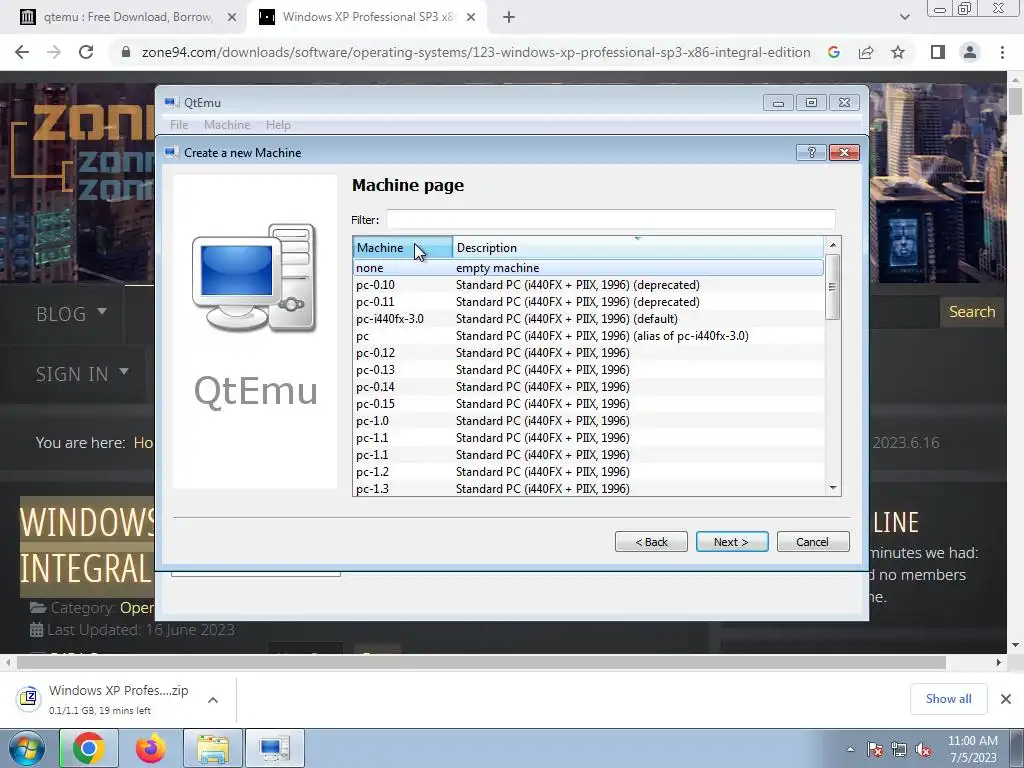Open the Machine menu in QtEmu
Image resolution: width=1024 pixels, height=768 pixels.
[227, 125]
